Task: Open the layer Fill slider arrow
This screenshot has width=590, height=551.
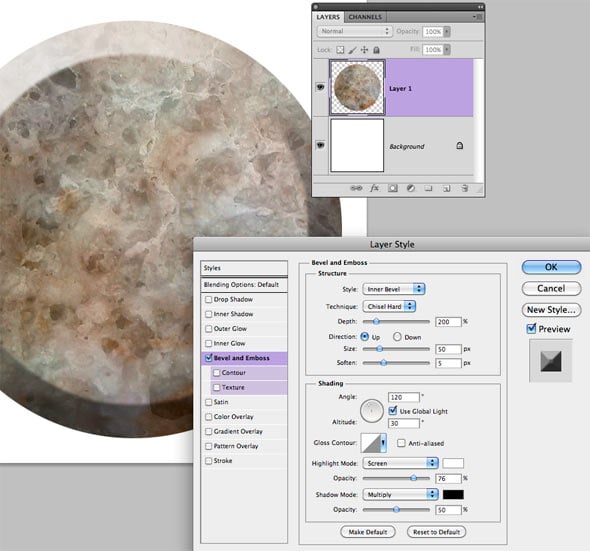Action: point(447,50)
